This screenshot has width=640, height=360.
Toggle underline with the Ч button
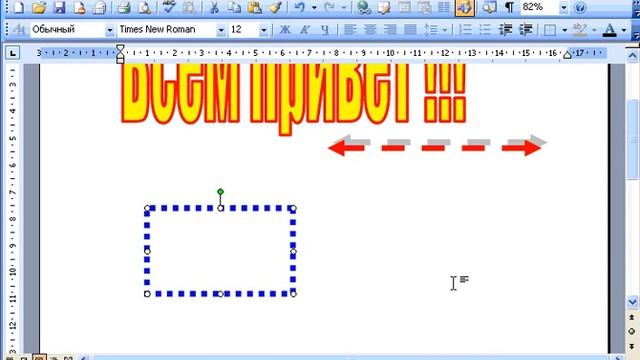coord(325,29)
